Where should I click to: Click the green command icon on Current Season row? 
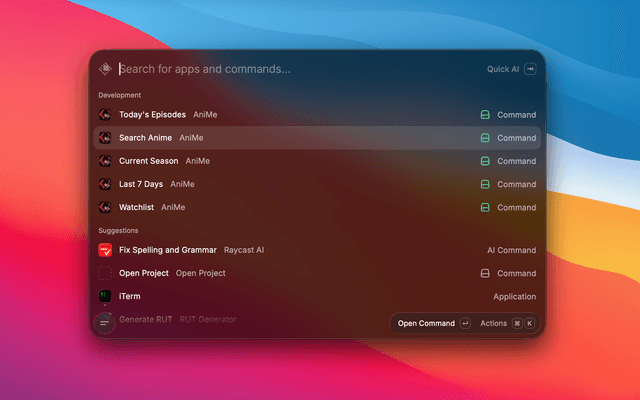[485, 161]
